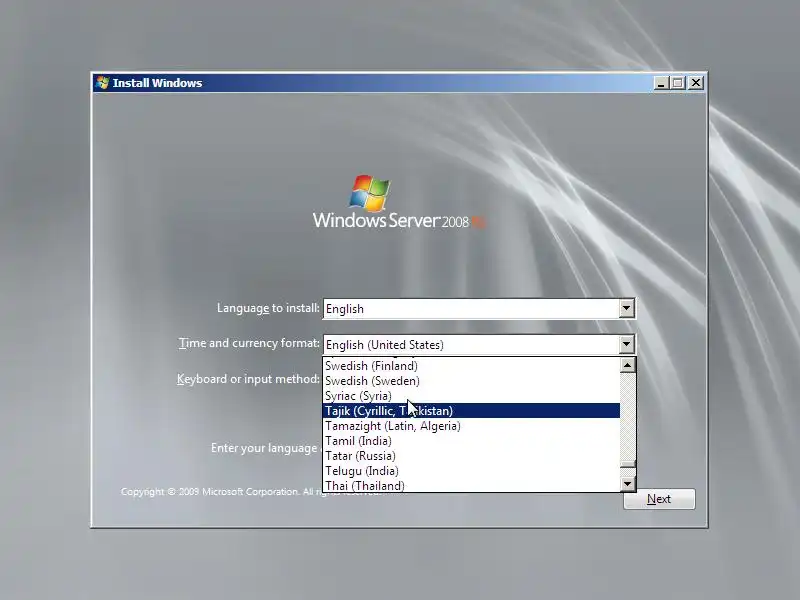Close the Install Windows dialog

click(x=695, y=83)
